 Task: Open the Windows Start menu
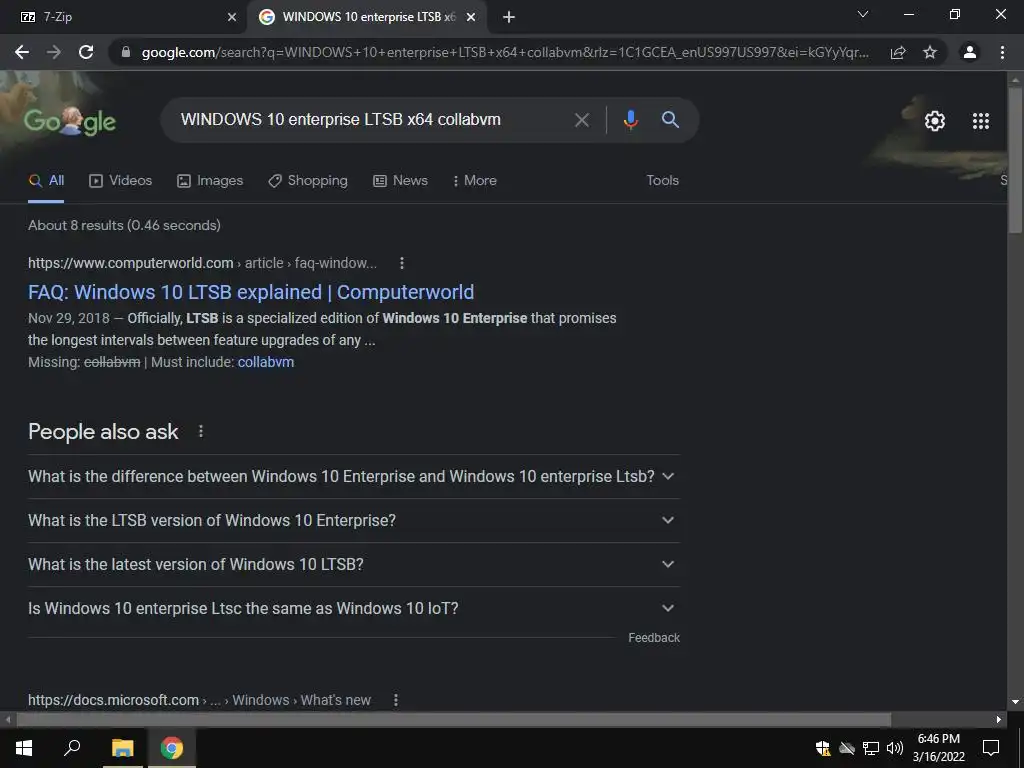(x=24, y=748)
